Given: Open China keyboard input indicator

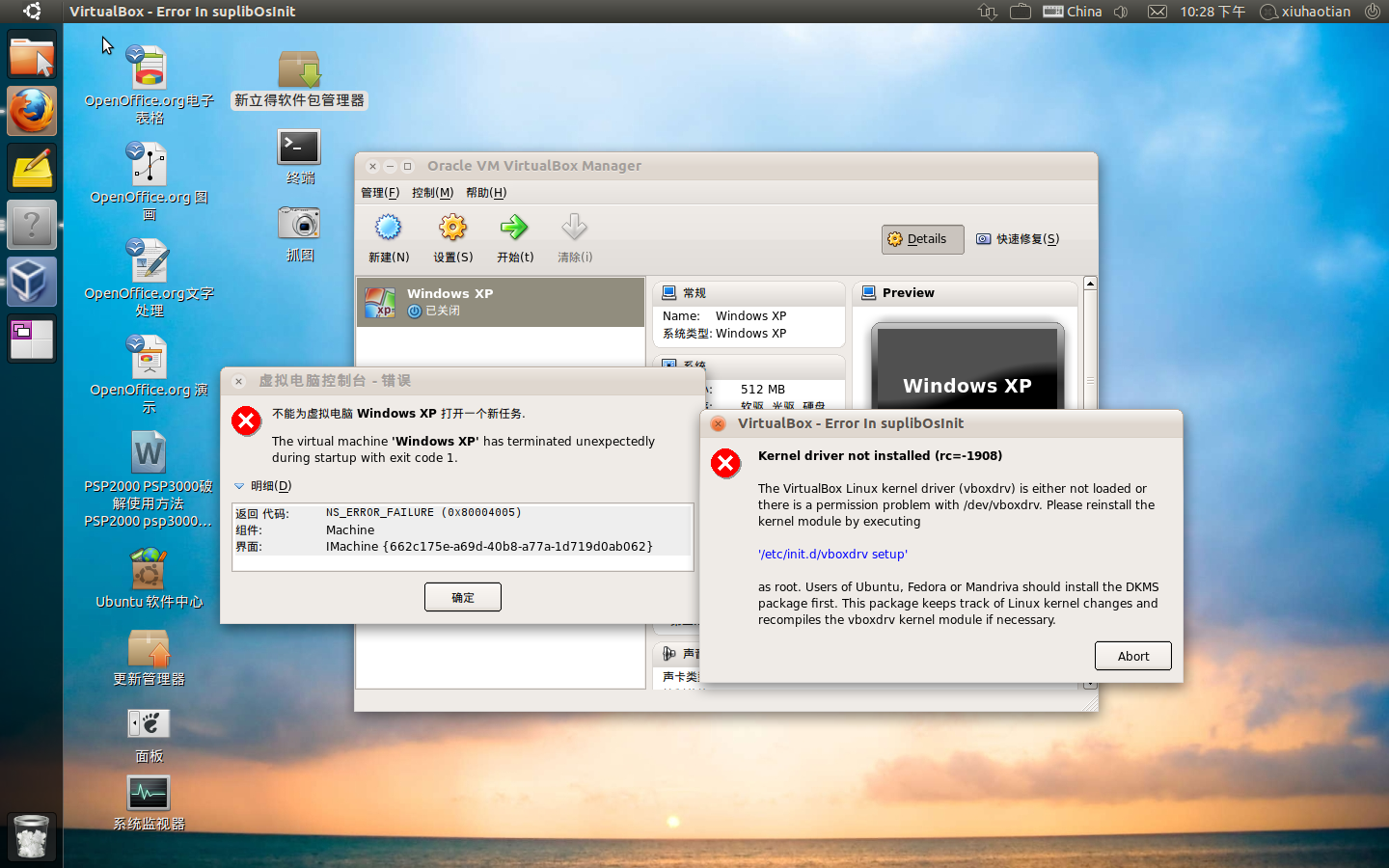Looking at the screenshot, I should (1072, 12).
